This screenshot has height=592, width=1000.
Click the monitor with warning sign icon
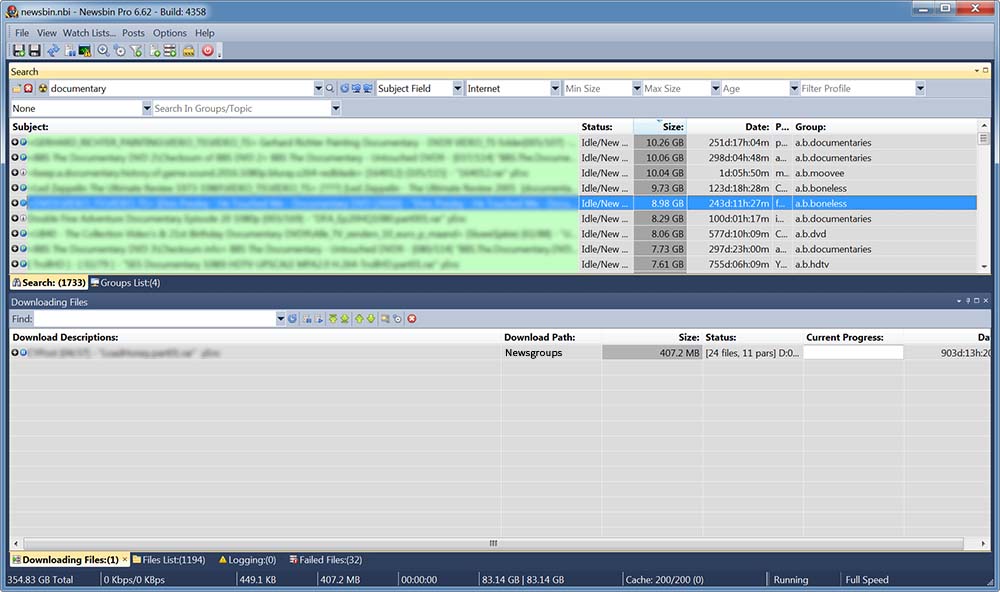pos(84,50)
